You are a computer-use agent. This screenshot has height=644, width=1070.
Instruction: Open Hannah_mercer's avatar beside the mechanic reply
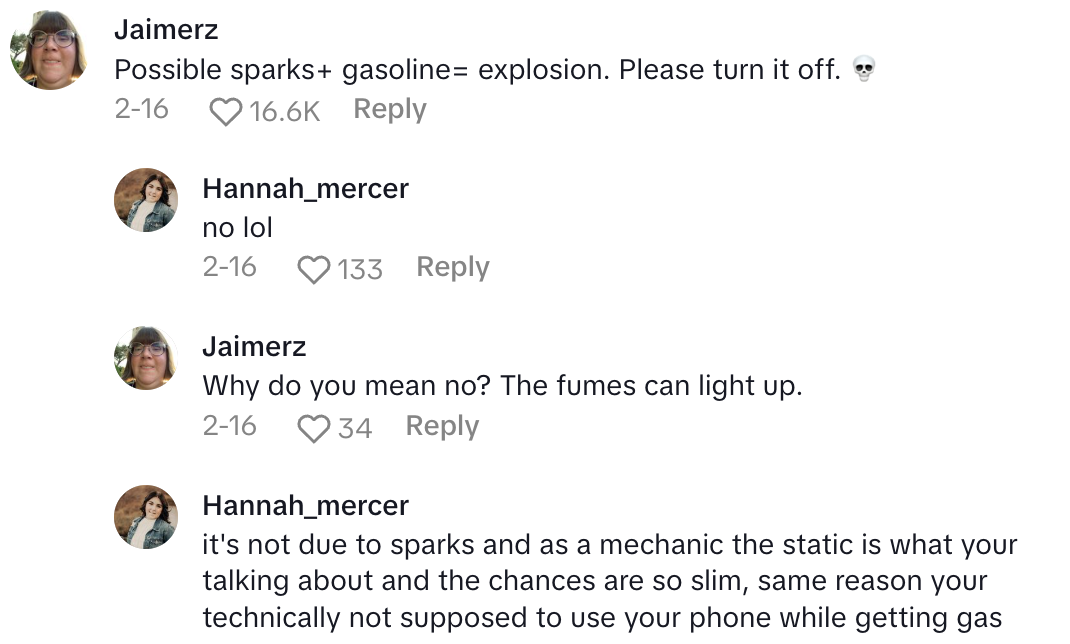147,517
